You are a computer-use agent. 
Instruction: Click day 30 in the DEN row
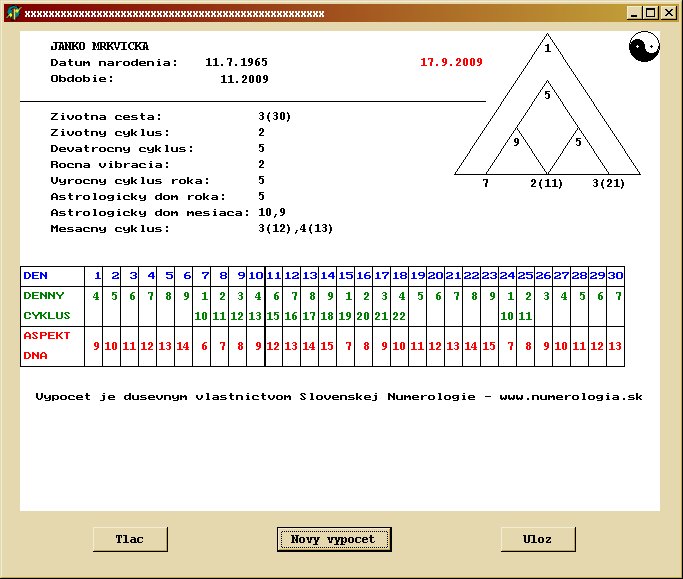(615, 276)
